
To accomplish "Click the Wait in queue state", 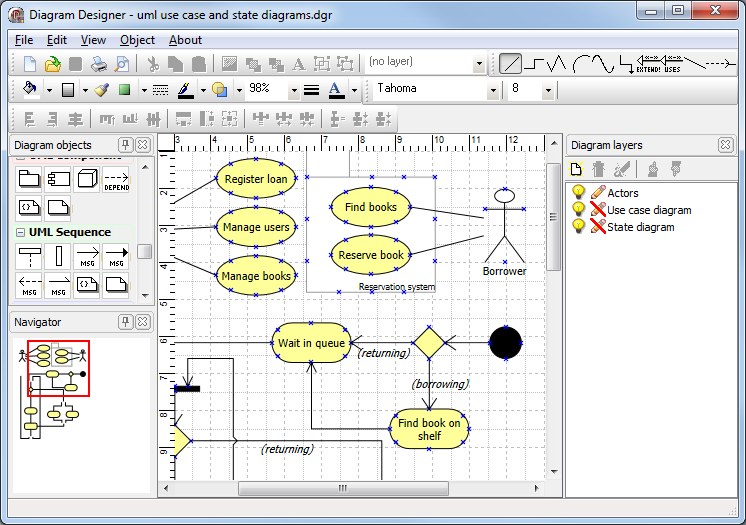I will coord(310,343).
